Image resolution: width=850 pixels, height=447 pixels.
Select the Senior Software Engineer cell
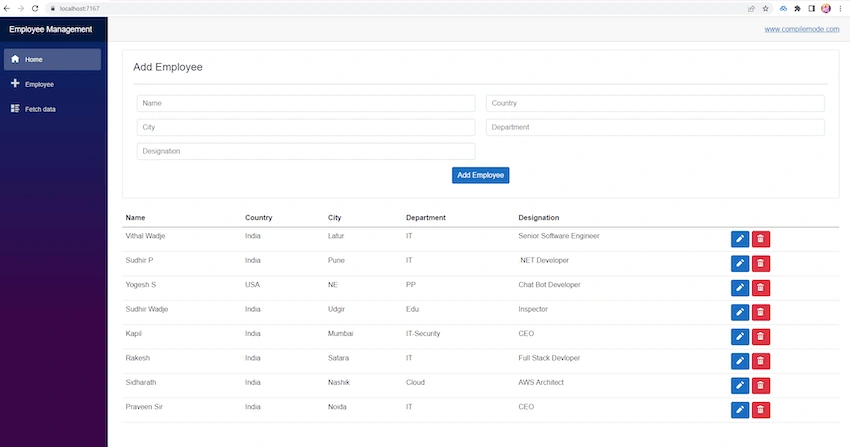click(x=559, y=236)
